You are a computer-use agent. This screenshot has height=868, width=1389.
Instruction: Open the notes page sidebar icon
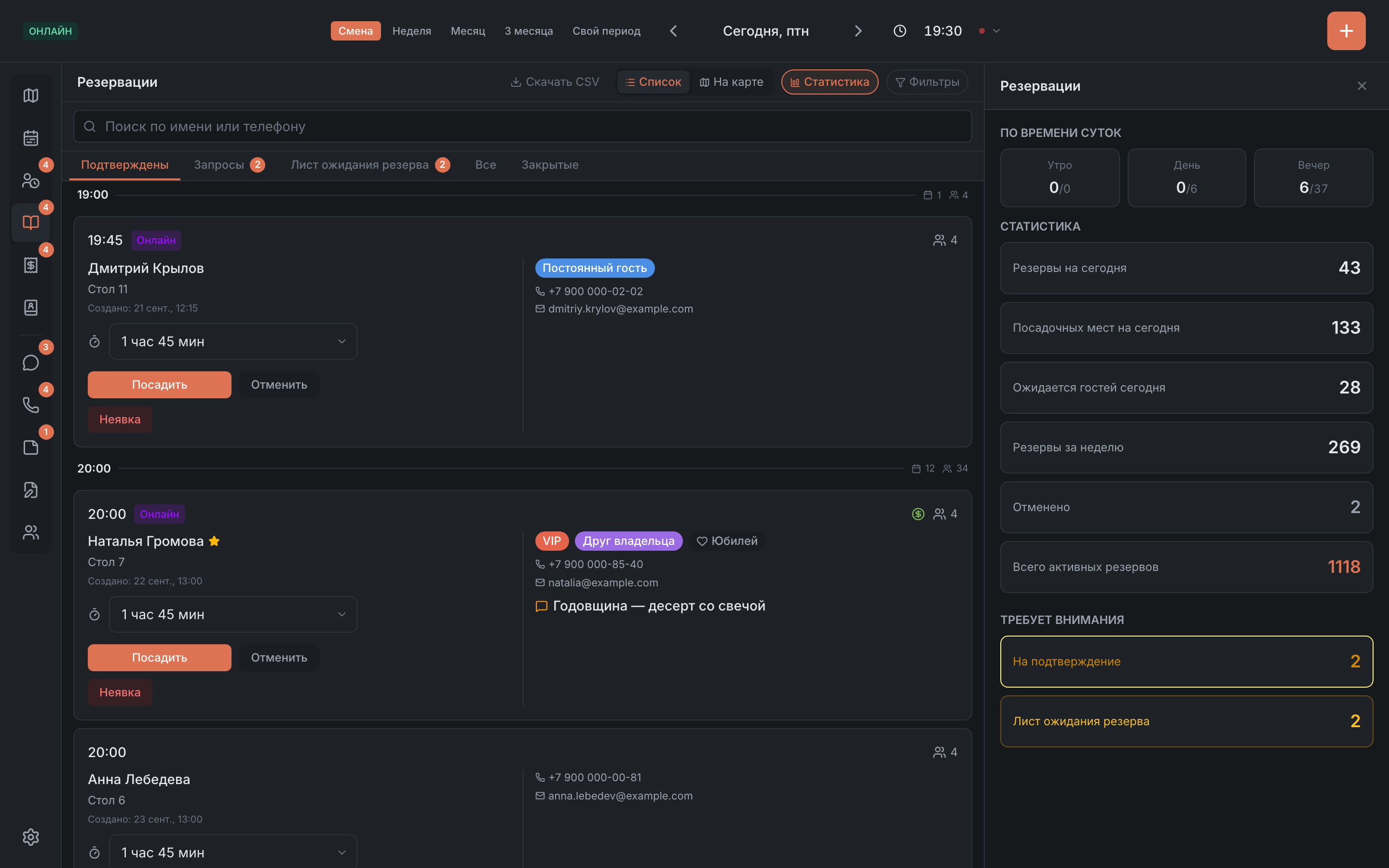click(30, 448)
